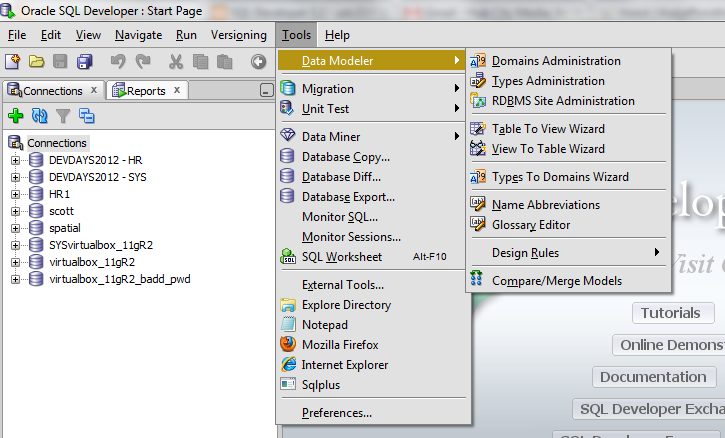Open the Versioning menu
725x438 pixels.
239,35
